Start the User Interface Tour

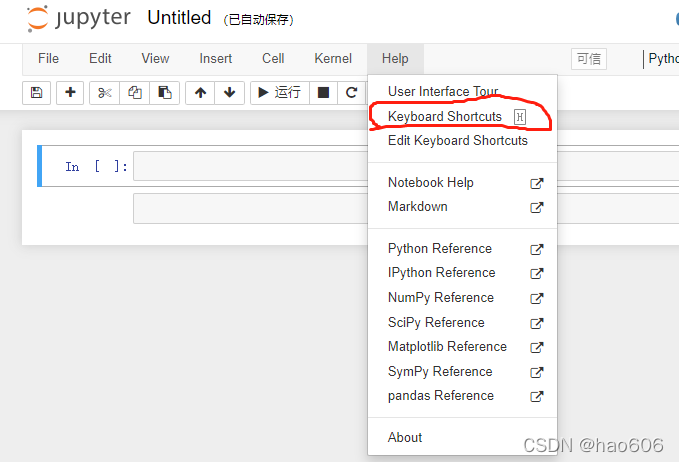tap(462, 91)
